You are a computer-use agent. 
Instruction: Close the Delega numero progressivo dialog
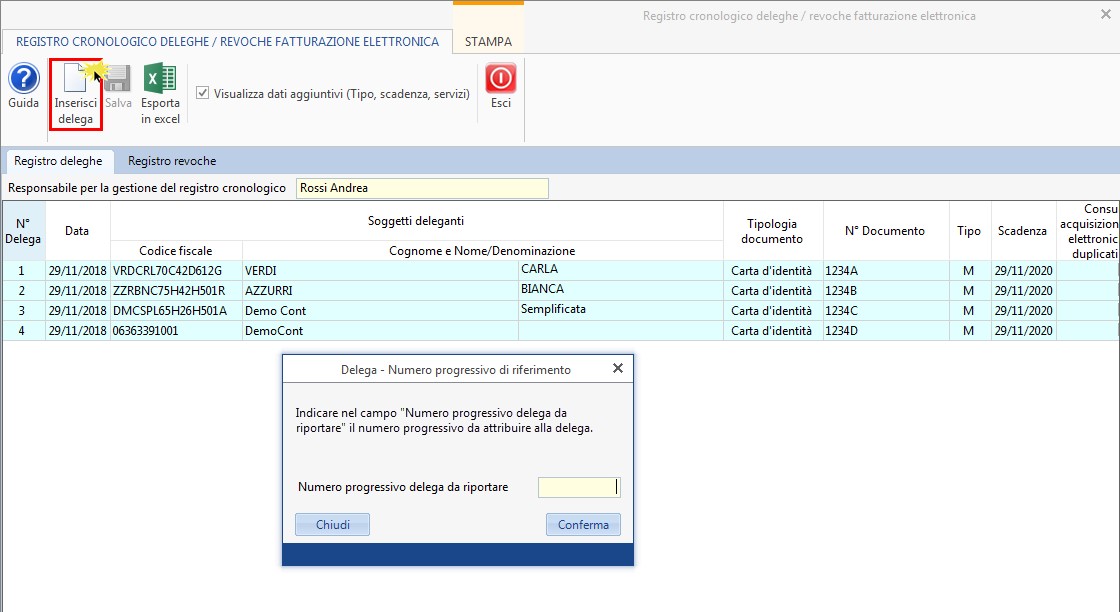pyautogui.click(x=618, y=368)
